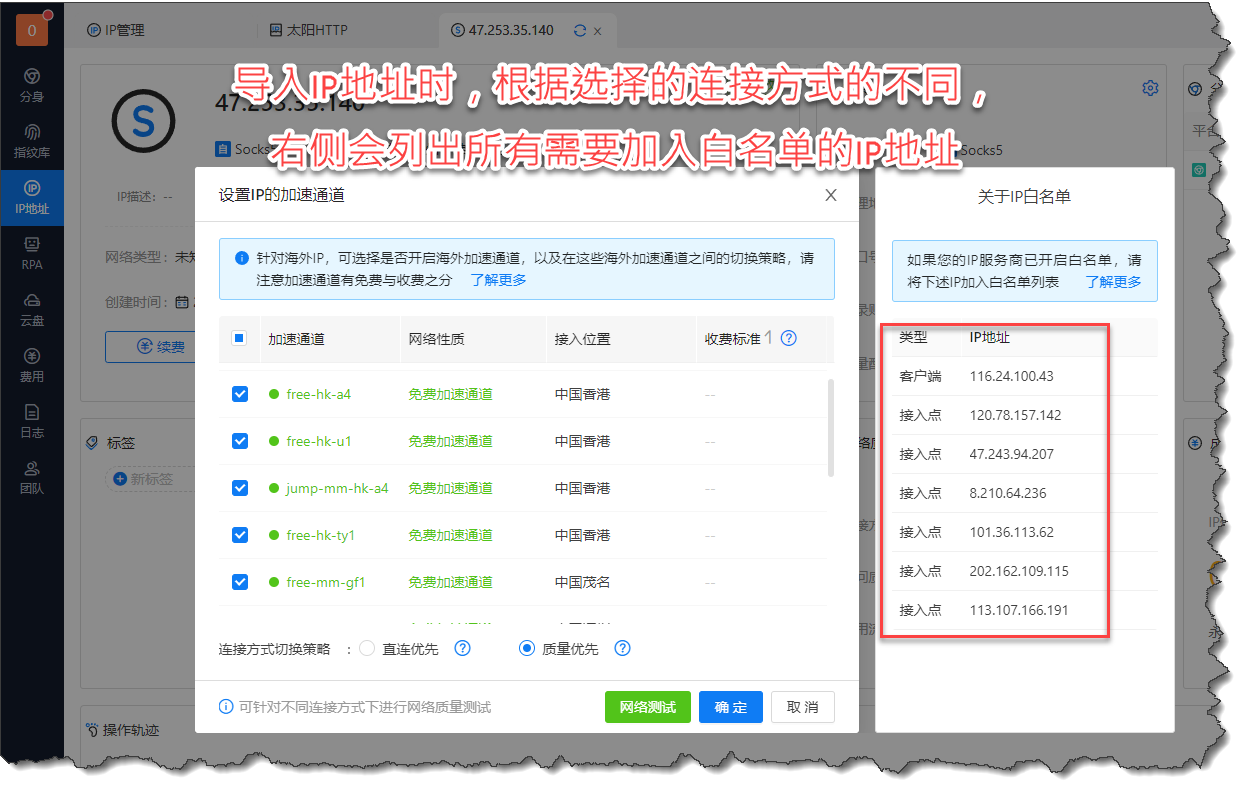This screenshot has height=797, width=1252.
Task: Switch to the IP管理 tab
Action: 116,30
